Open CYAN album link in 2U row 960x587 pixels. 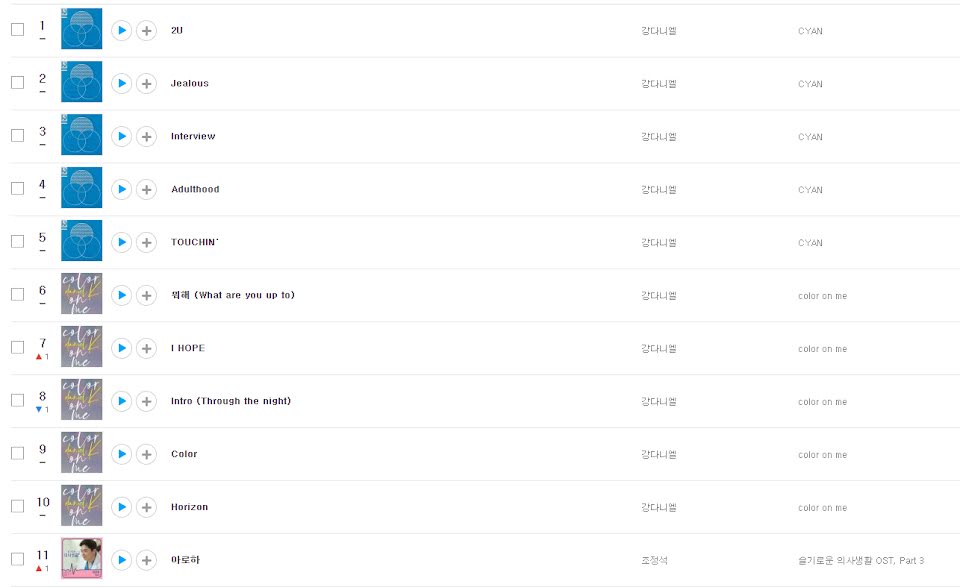810,31
